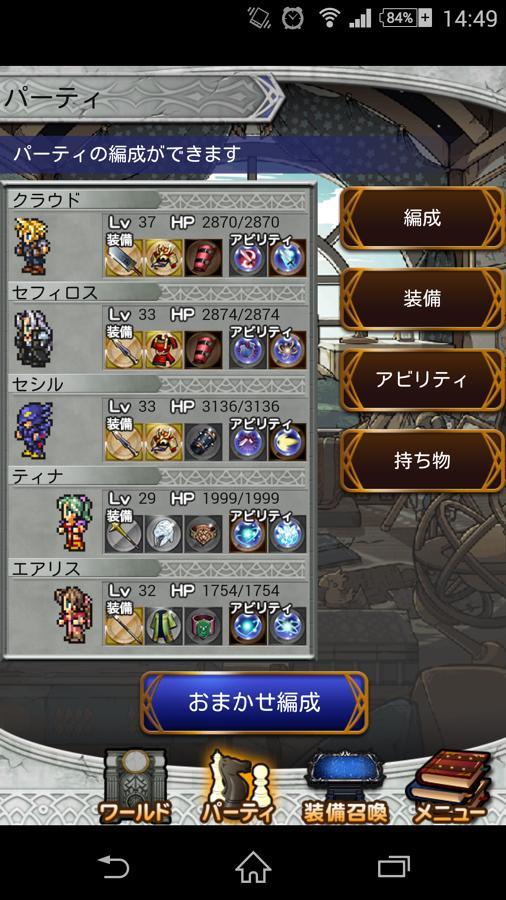The image size is (506, 900).
Task: Tap Cloud's first ability orb
Action: [x=248, y=258]
